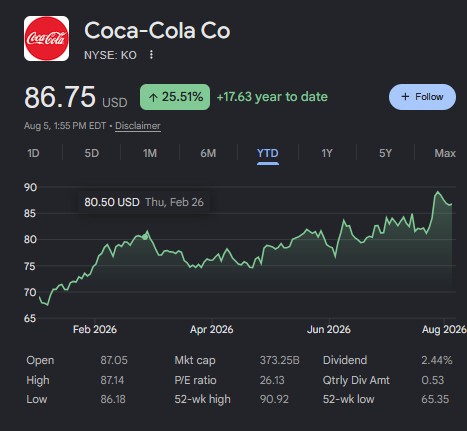467x431 pixels.
Task: Select the Max time range tab
Action: click(x=445, y=153)
